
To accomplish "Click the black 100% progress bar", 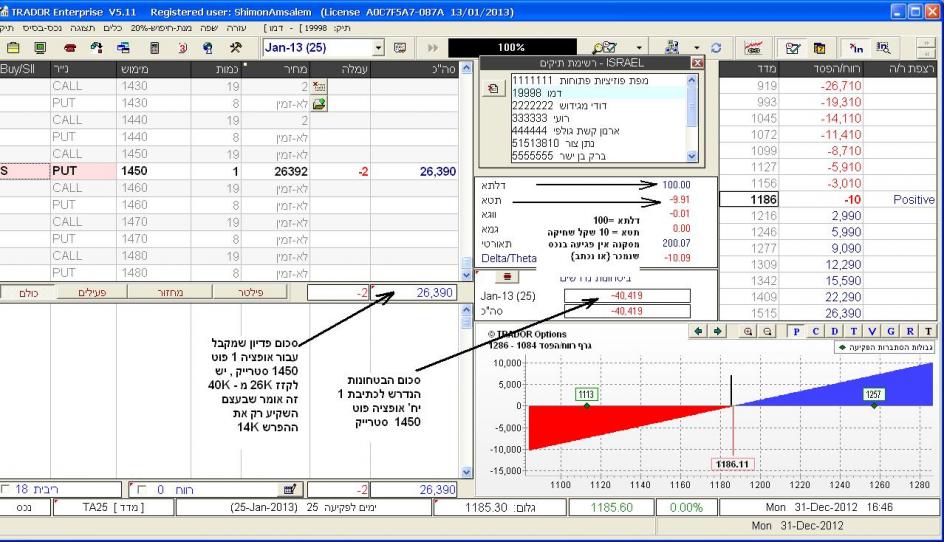I will [512, 48].
